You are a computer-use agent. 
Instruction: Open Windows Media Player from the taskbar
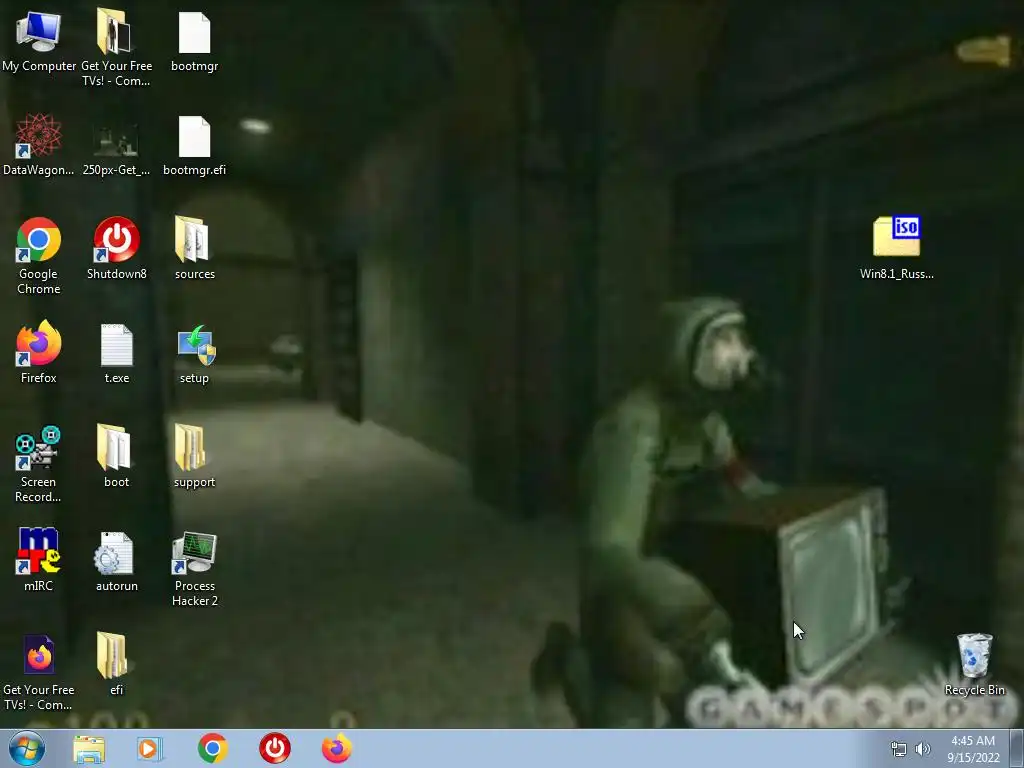(150, 748)
